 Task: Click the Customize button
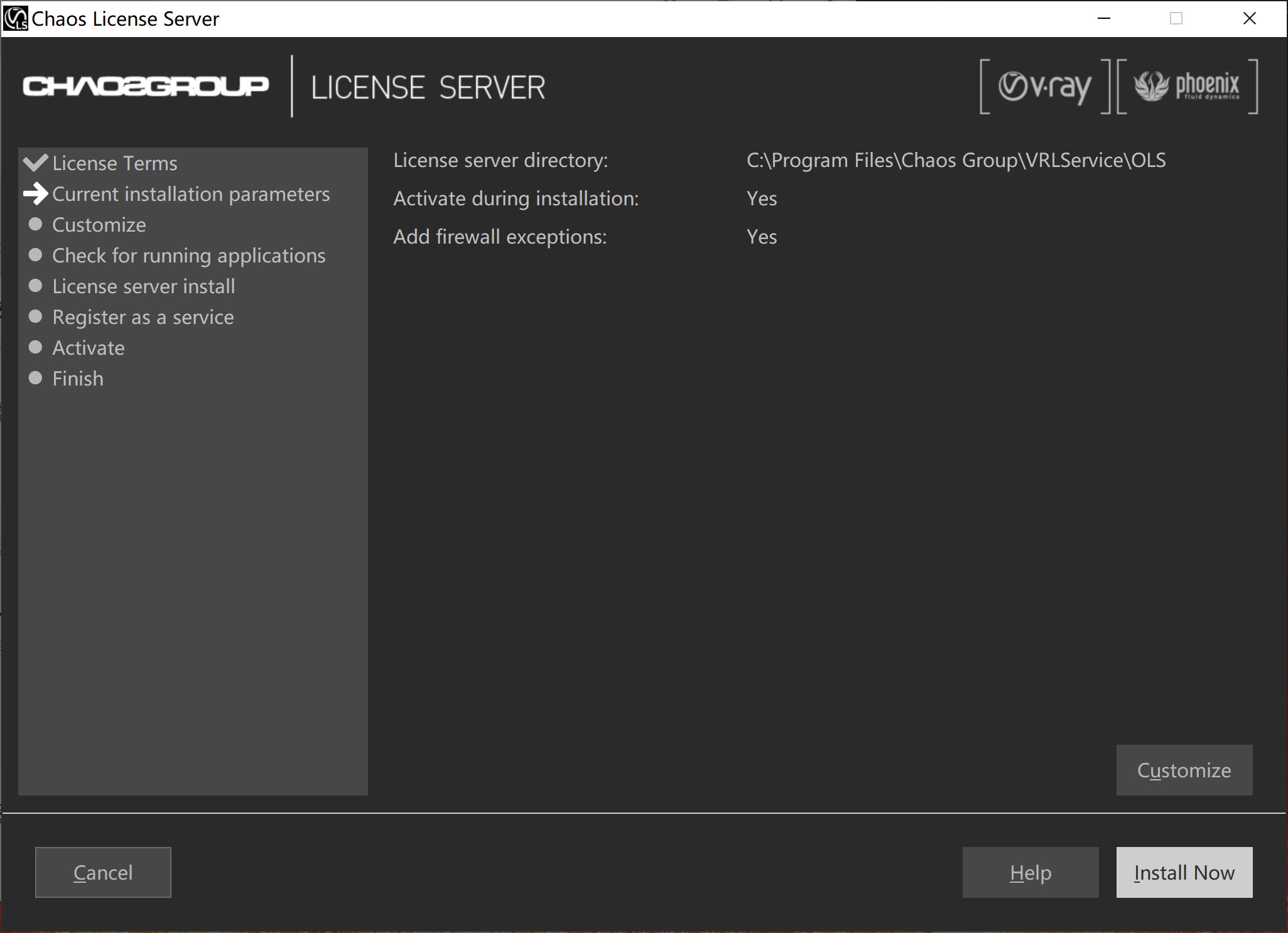1183,769
